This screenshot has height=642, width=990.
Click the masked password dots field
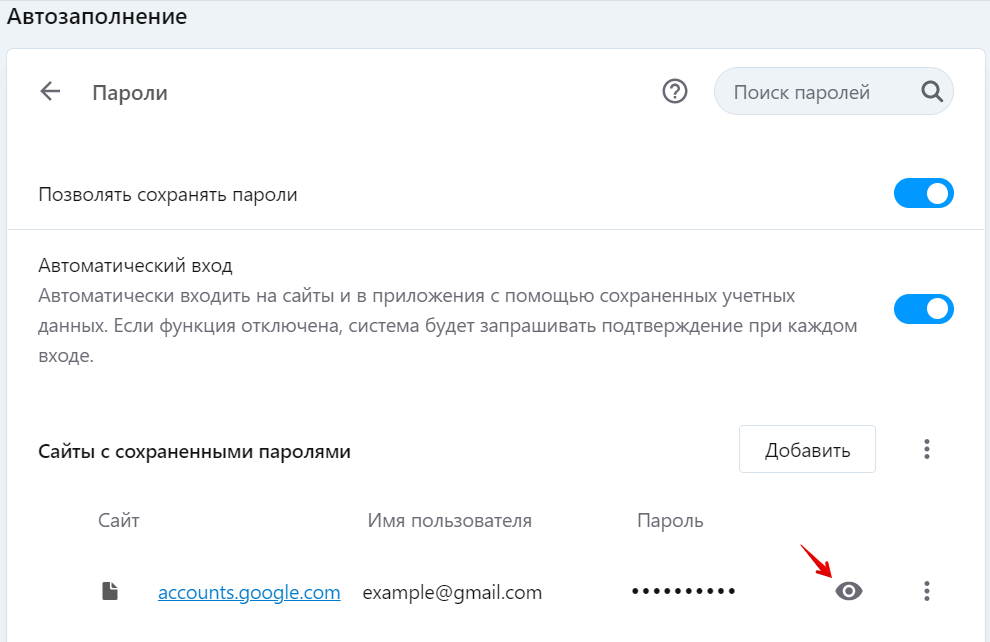pos(684,592)
